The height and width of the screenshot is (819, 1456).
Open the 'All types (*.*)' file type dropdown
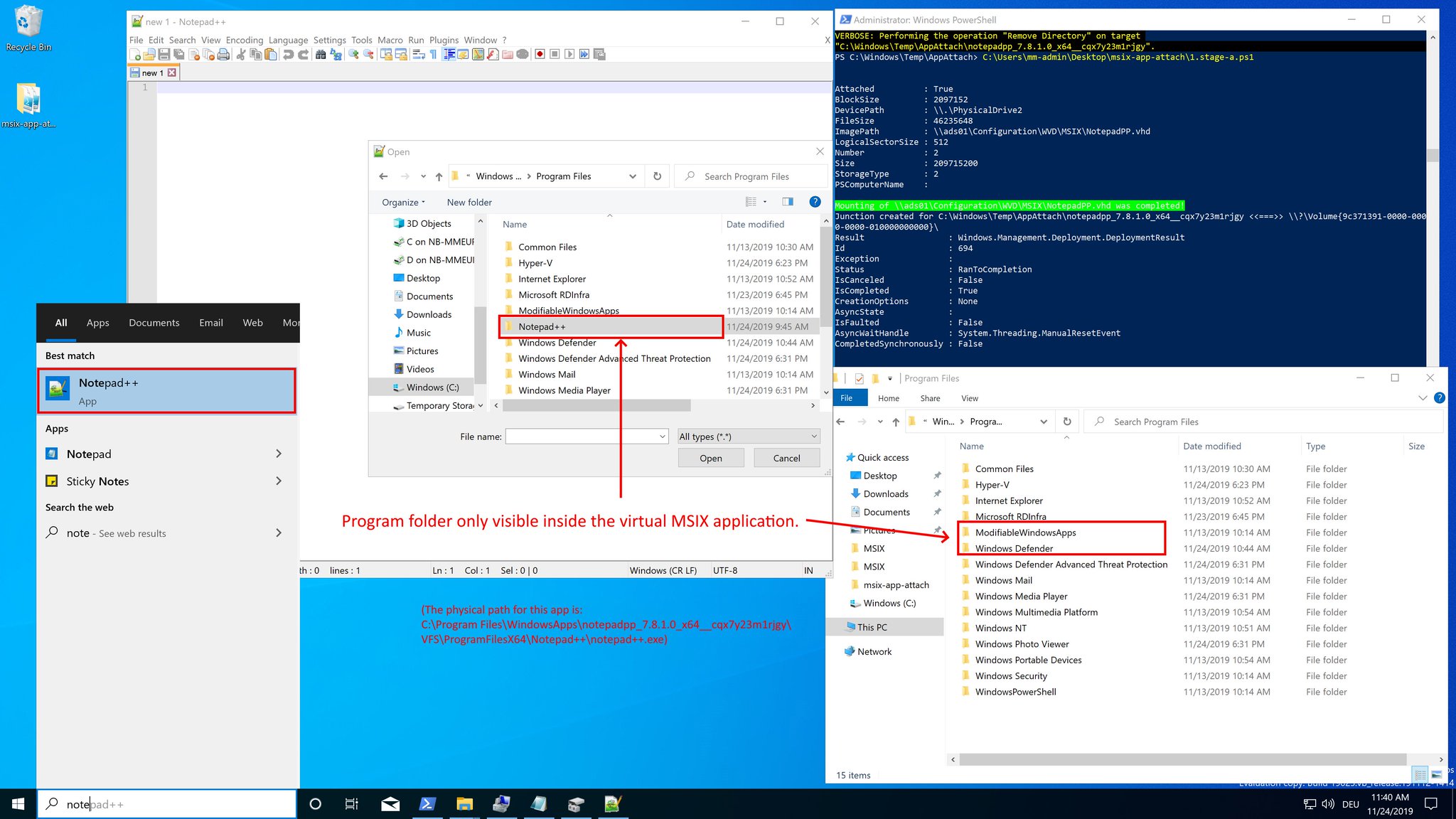(x=748, y=437)
